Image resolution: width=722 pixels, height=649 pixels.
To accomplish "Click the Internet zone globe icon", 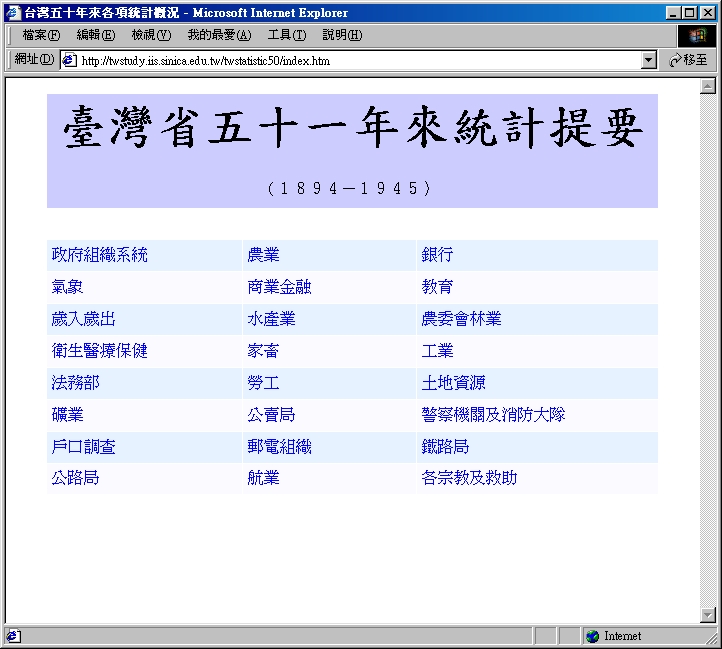I will pyautogui.click(x=592, y=636).
